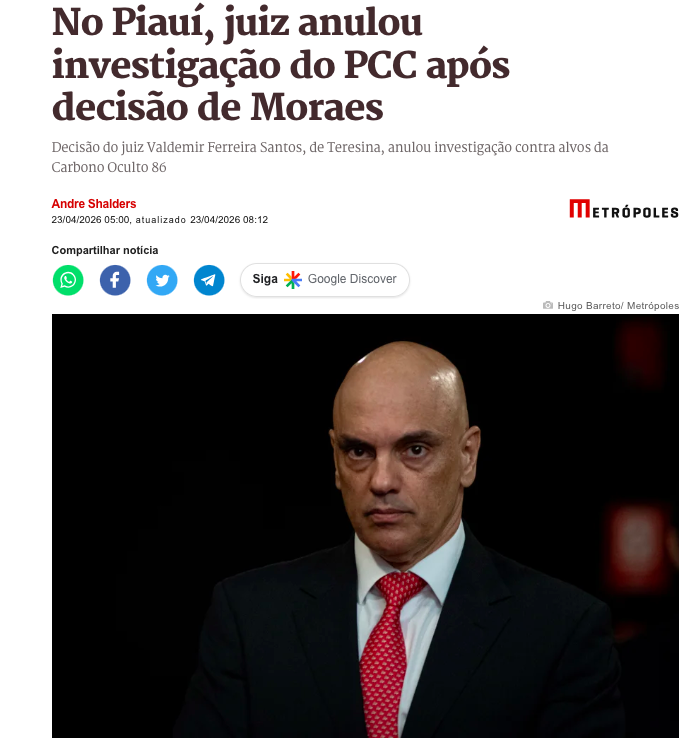Click the word Siga inside the pill button
This screenshot has height=745, width=697.
(x=265, y=279)
